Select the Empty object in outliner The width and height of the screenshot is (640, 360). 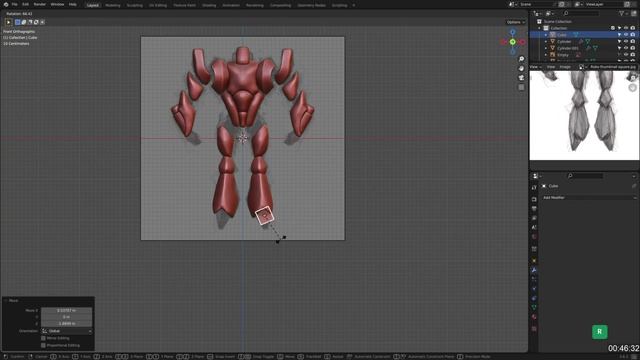click(563, 55)
